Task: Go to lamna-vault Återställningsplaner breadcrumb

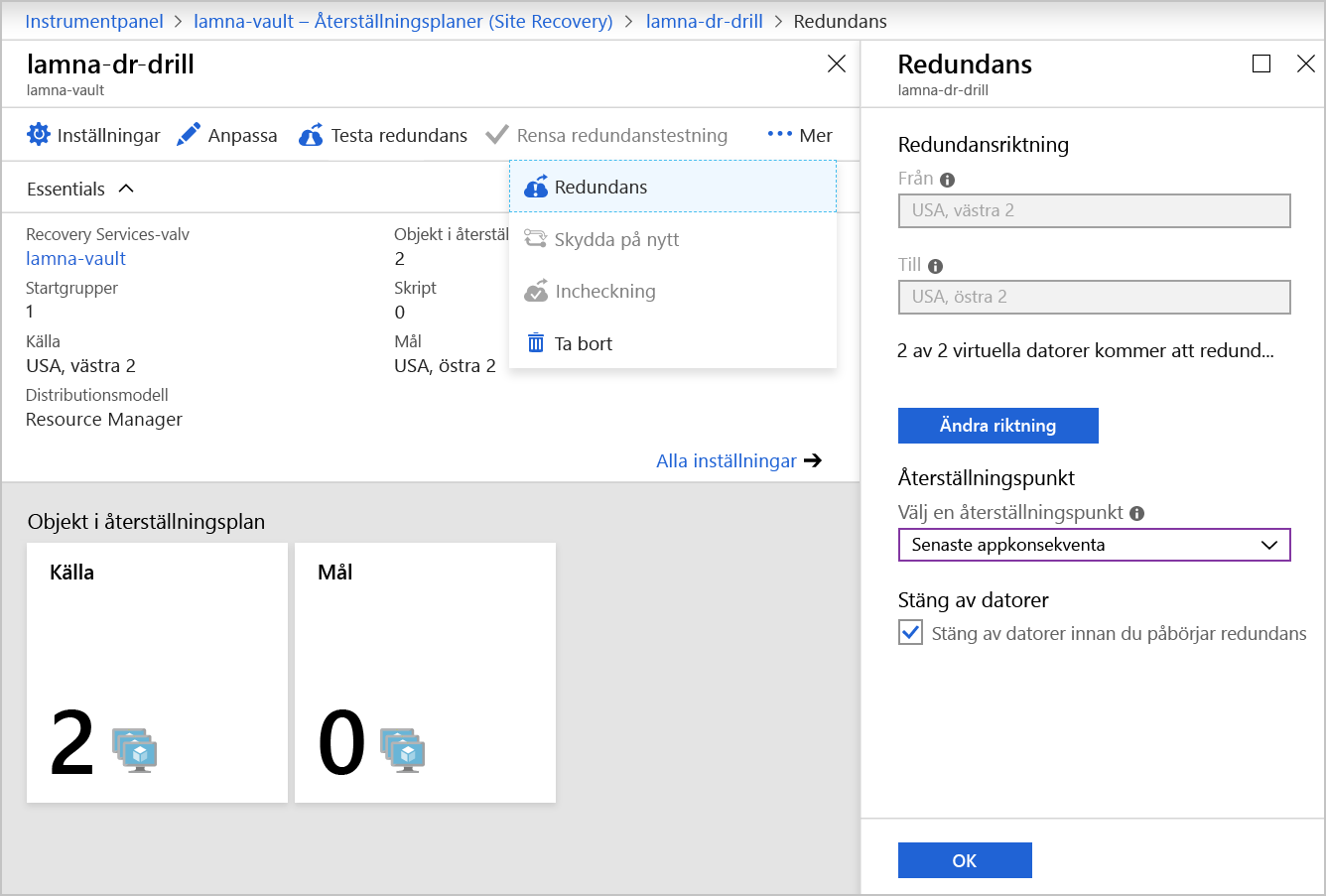Action: click(x=403, y=21)
